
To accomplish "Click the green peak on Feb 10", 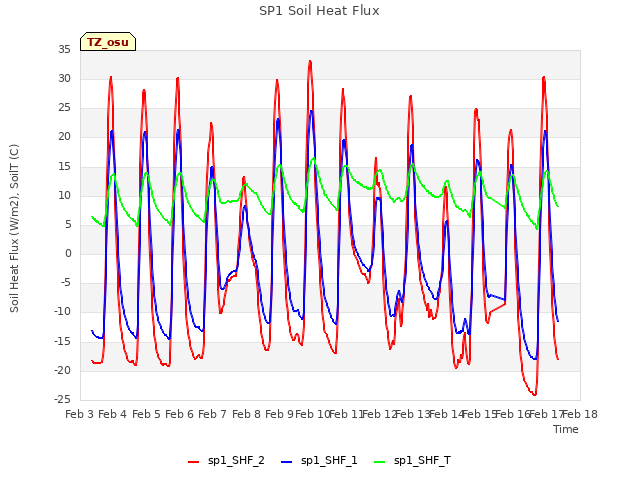I will point(314,158).
